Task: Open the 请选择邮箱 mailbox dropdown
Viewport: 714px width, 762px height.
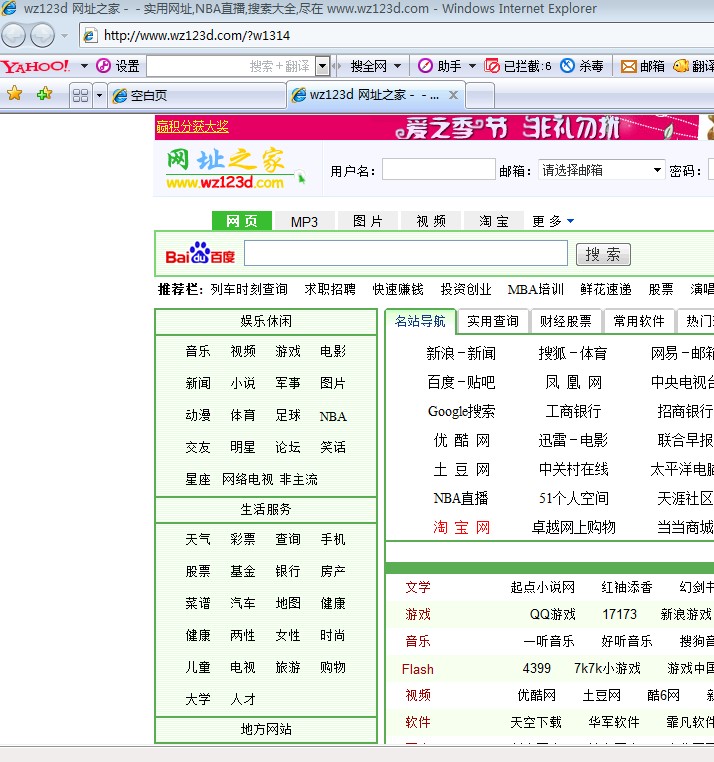Action: [657, 170]
